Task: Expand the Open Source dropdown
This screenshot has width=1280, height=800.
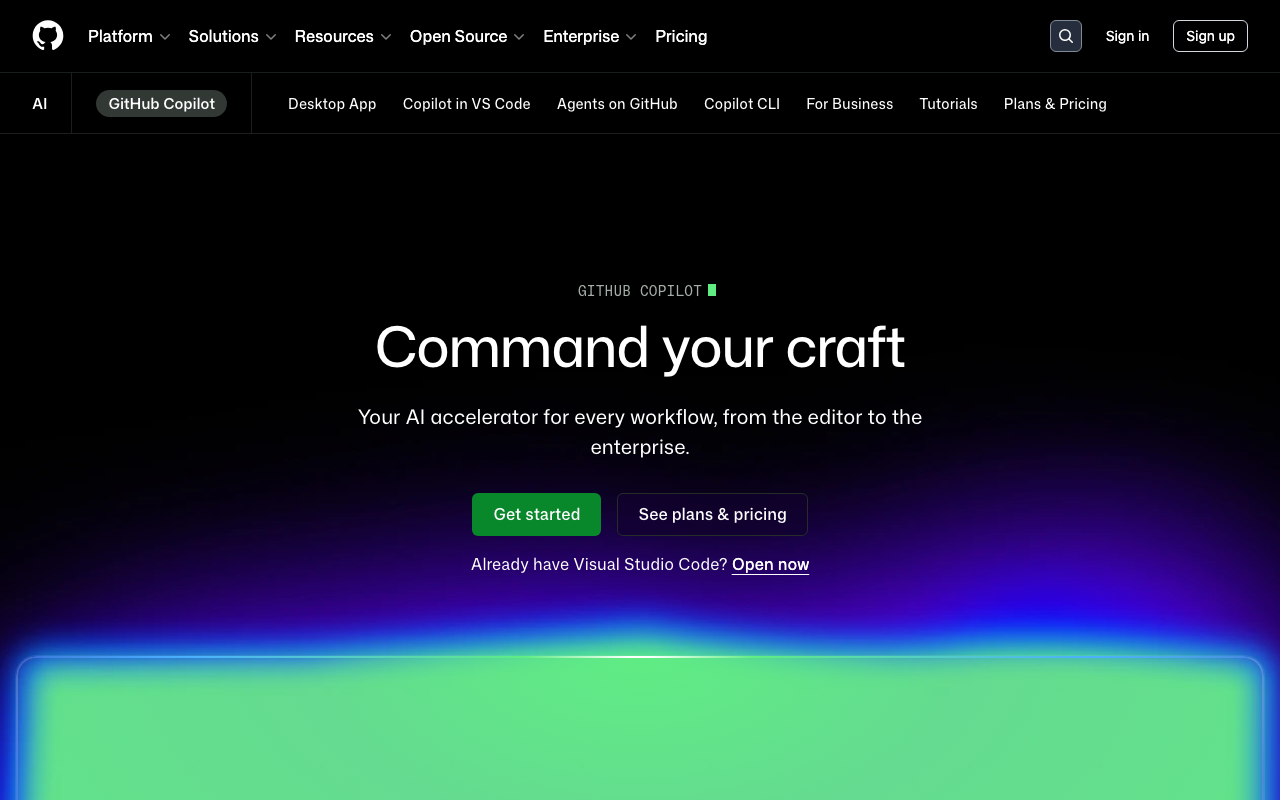Action: click(467, 36)
